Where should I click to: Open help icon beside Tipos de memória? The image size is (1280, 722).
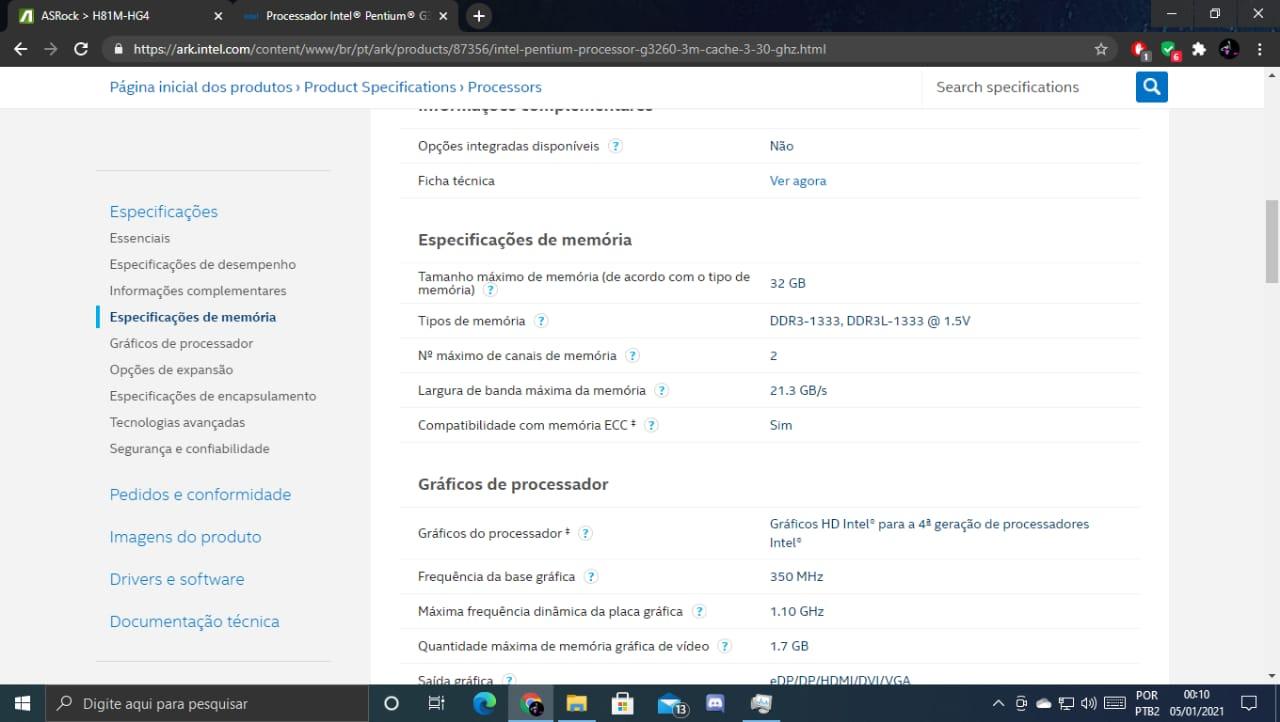tap(541, 321)
